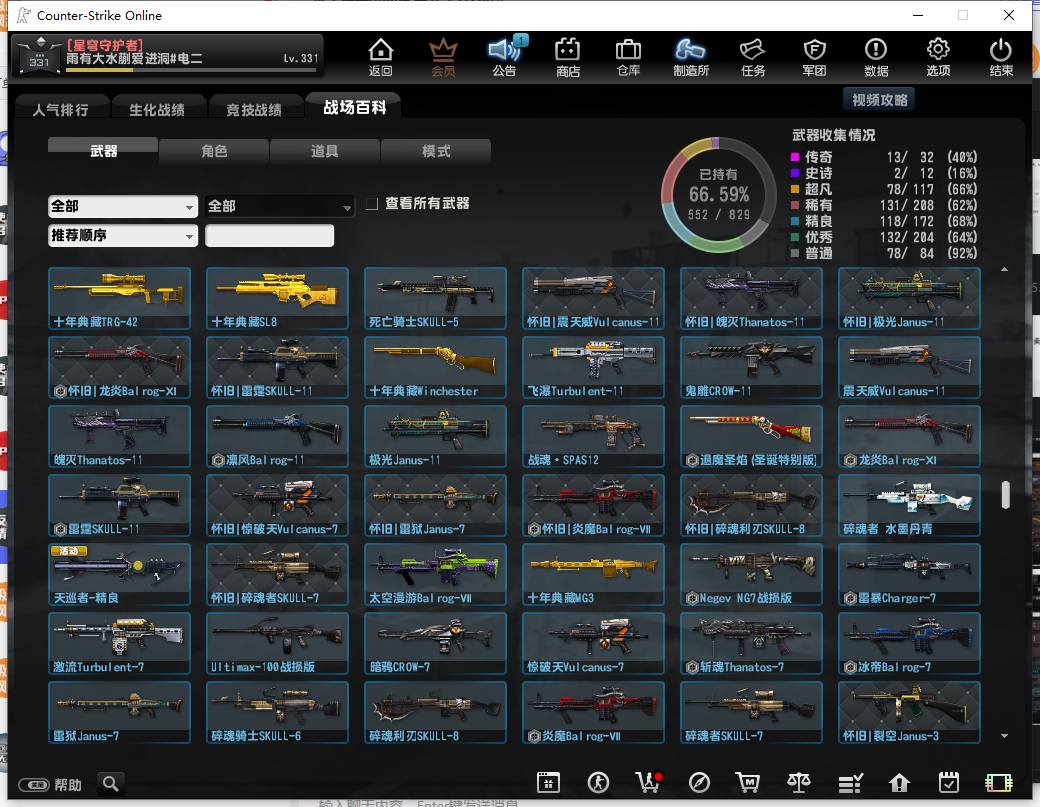Click the cart icon marked with M

pos(748,782)
